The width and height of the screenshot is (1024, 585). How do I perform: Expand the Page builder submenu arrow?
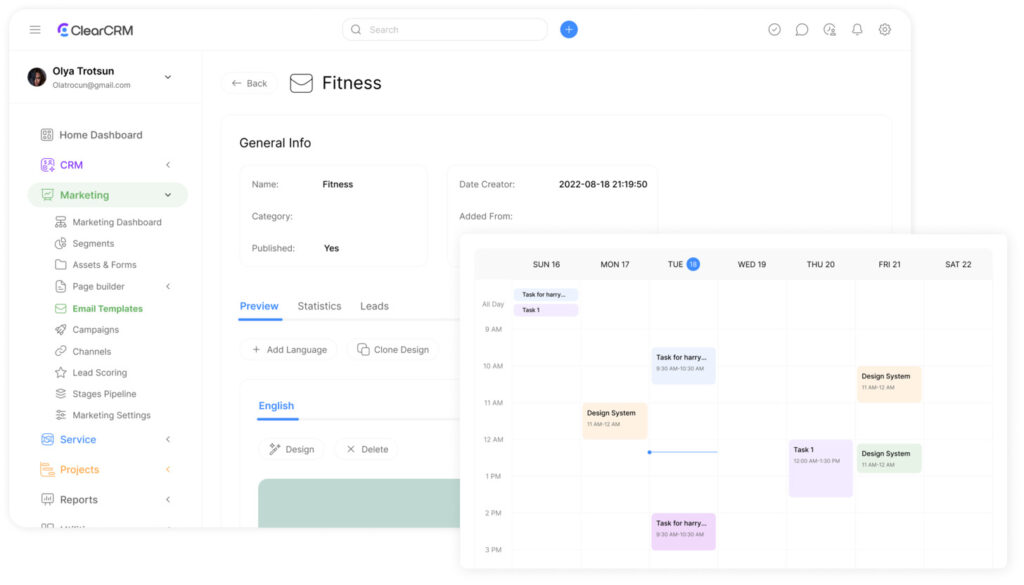tap(168, 287)
